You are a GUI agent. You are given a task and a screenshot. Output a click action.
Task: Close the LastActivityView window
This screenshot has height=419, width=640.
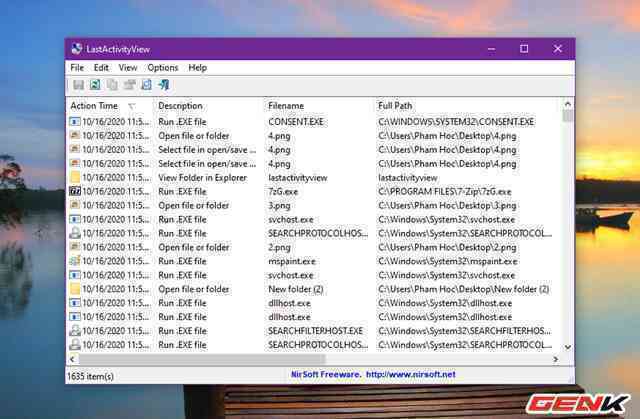pos(558,49)
